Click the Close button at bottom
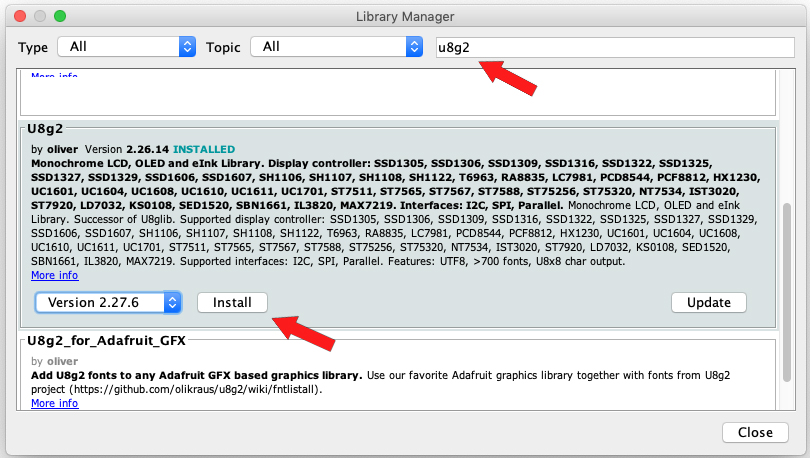 pyautogui.click(x=755, y=432)
